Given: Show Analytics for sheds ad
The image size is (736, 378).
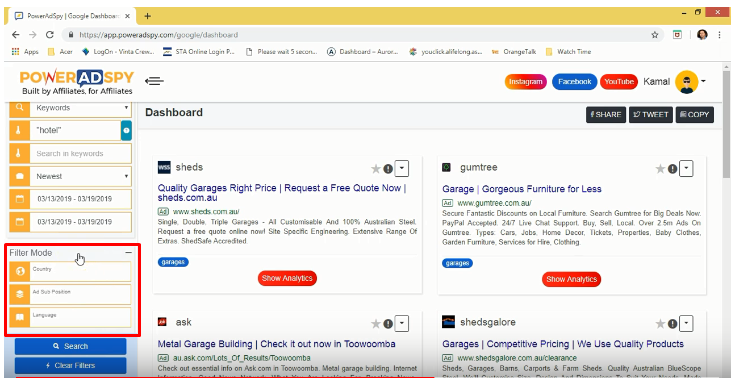Looking at the screenshot, I should (x=287, y=278).
